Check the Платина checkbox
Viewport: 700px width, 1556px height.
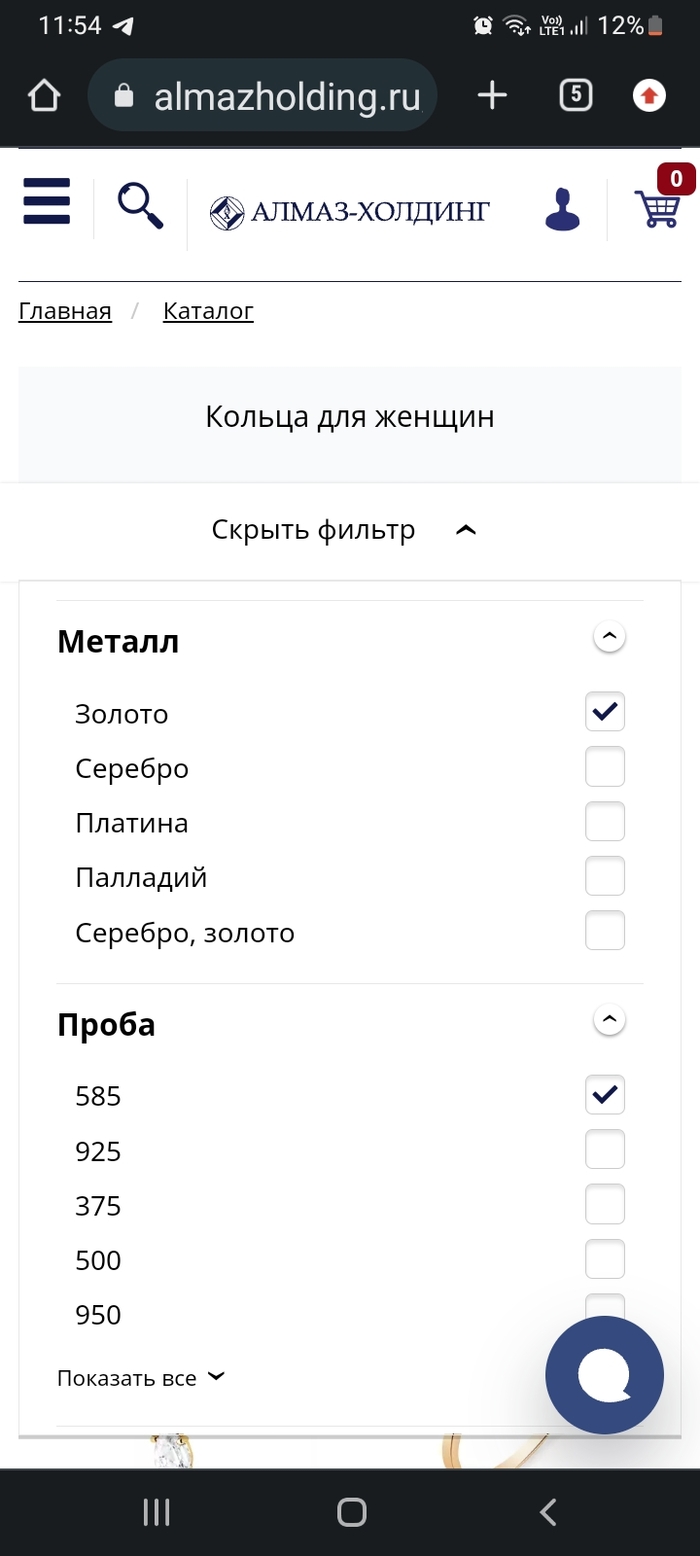(604, 822)
